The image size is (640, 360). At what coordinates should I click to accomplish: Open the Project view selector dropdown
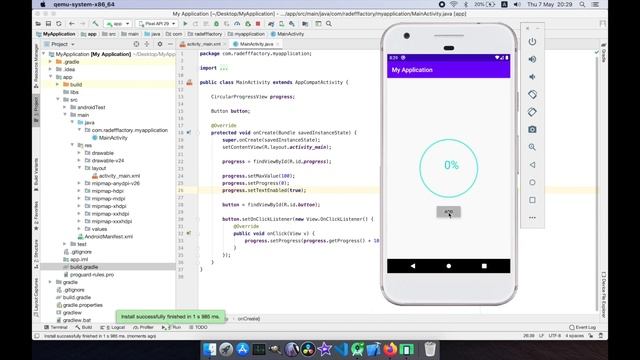point(60,44)
